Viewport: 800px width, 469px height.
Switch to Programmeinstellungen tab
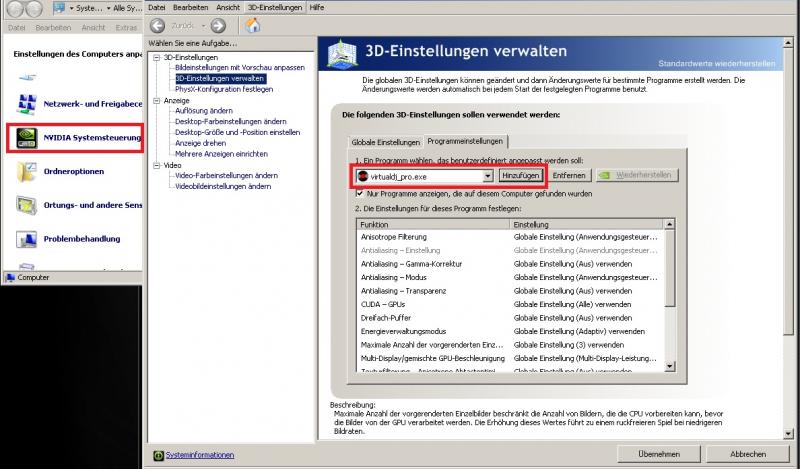tap(465, 141)
